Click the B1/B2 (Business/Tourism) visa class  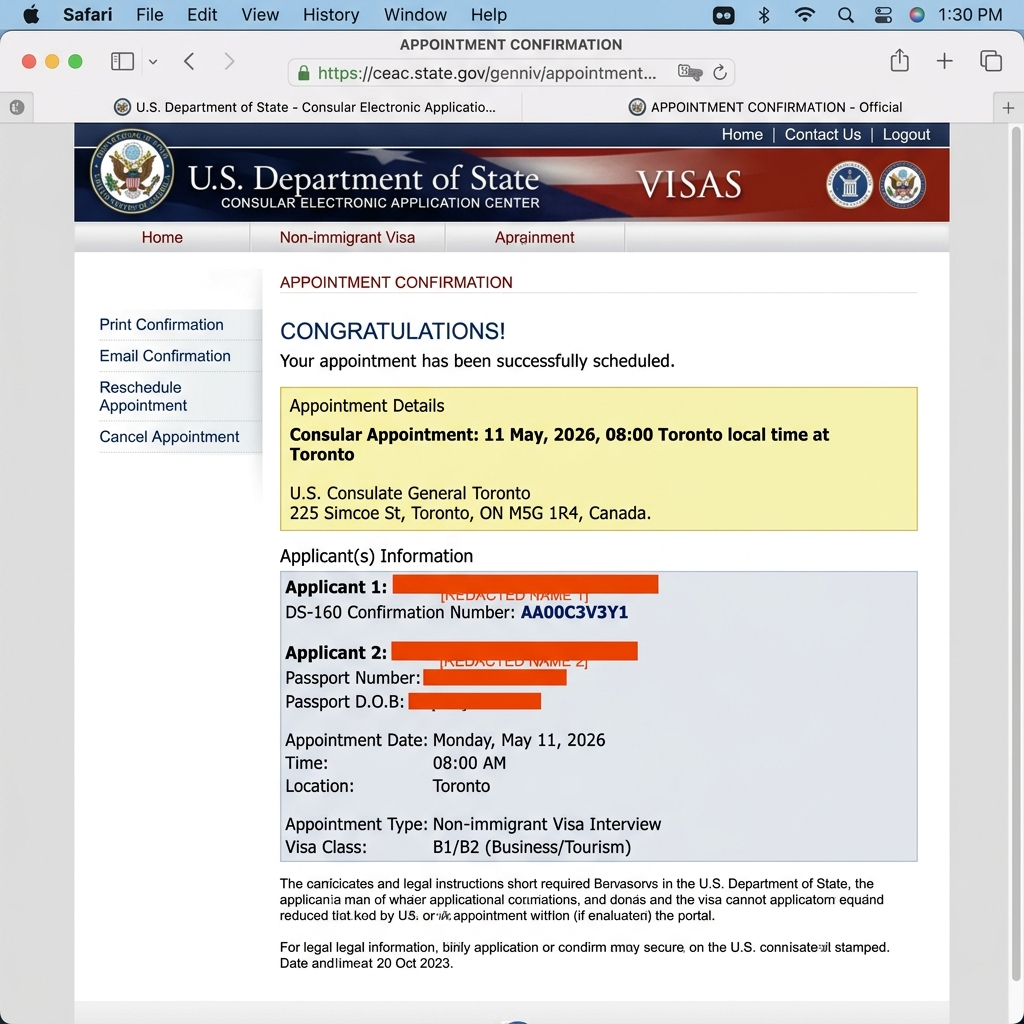pyautogui.click(x=532, y=847)
